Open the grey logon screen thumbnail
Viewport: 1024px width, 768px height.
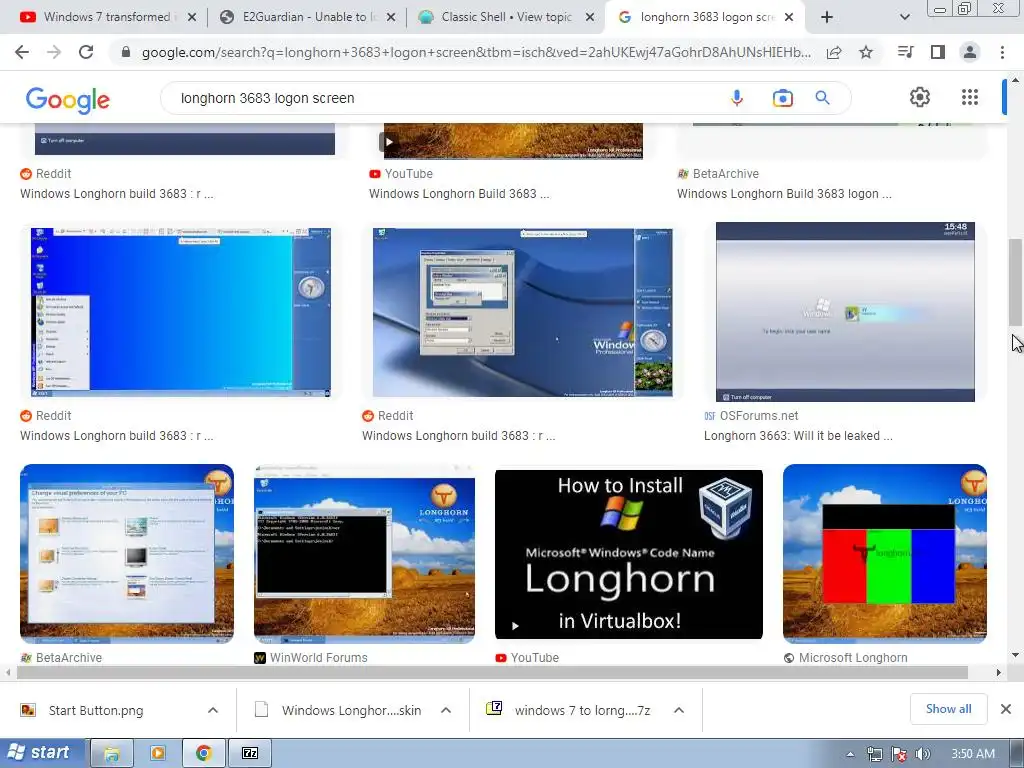pyautogui.click(x=845, y=312)
